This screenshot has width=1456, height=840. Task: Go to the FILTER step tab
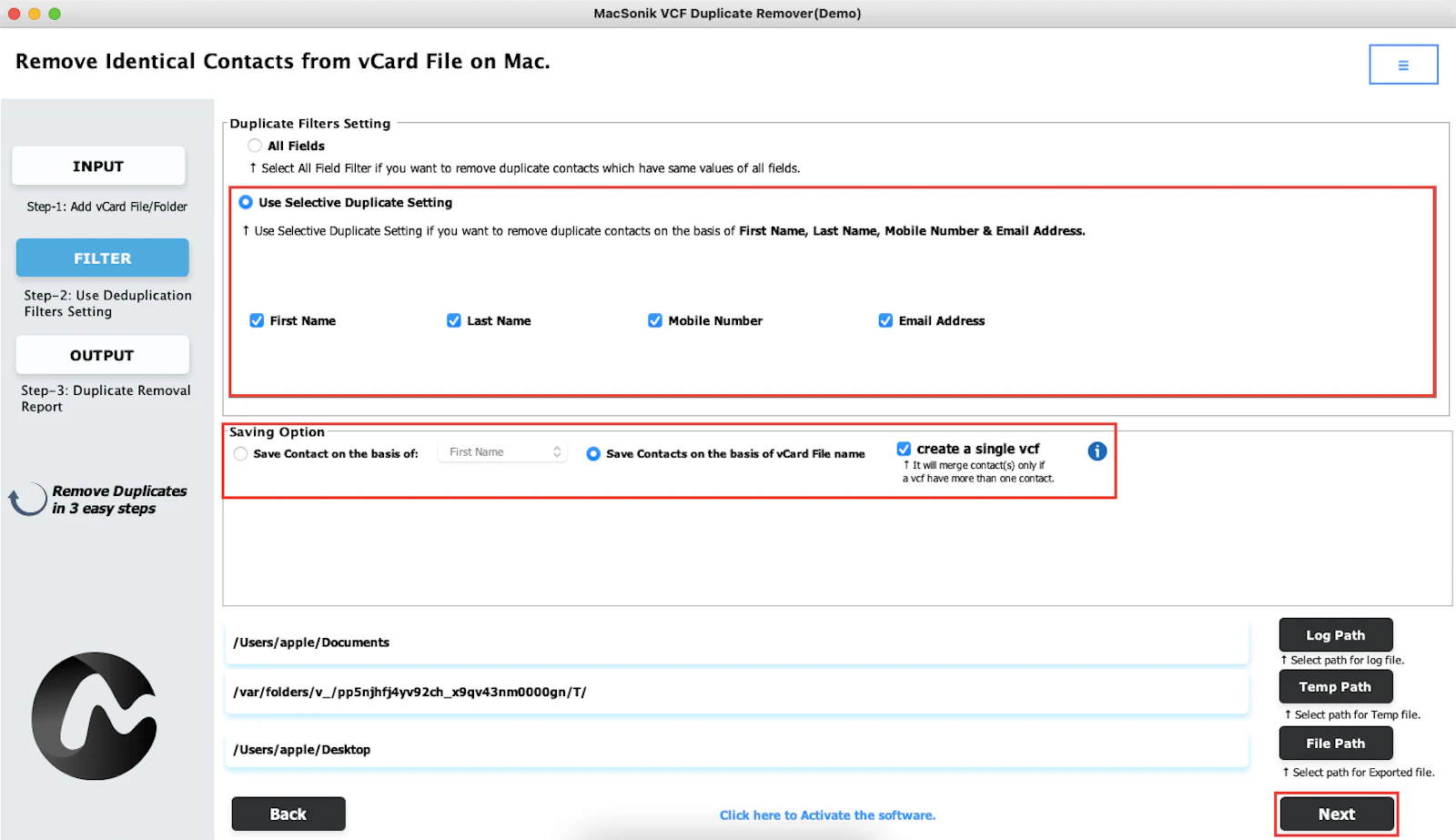(x=102, y=258)
